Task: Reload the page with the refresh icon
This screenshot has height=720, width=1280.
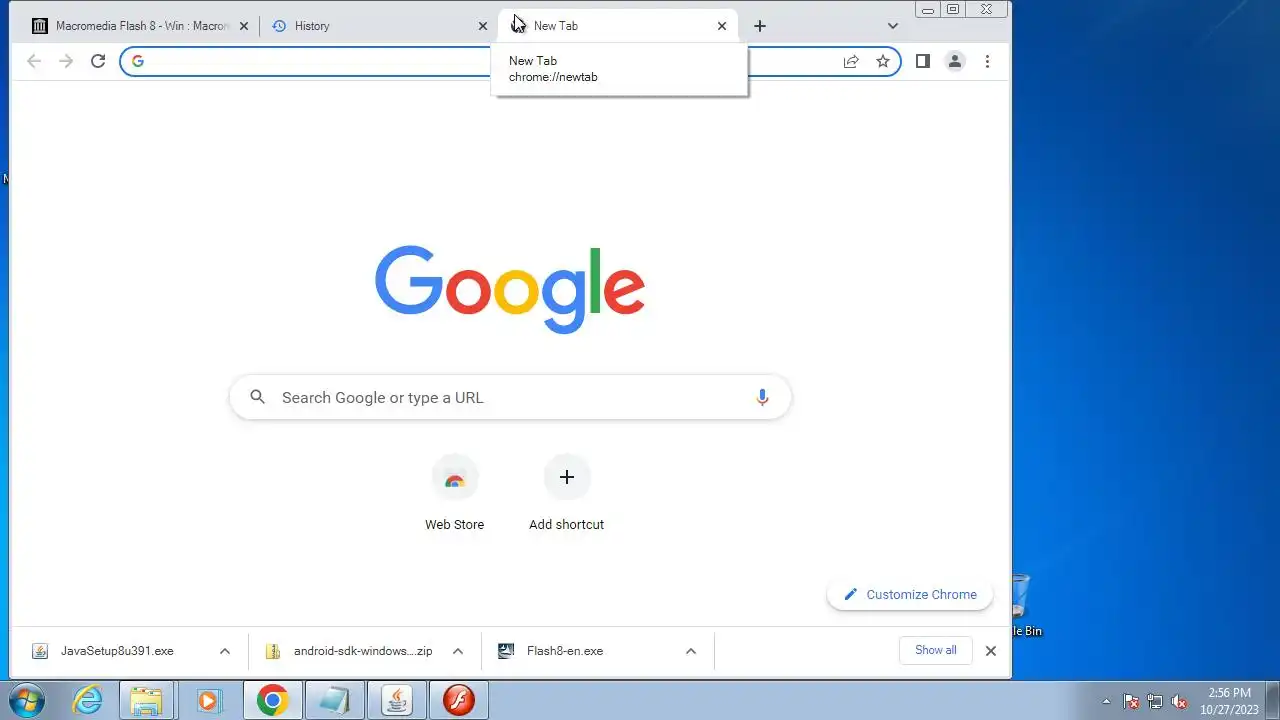Action: (x=98, y=61)
